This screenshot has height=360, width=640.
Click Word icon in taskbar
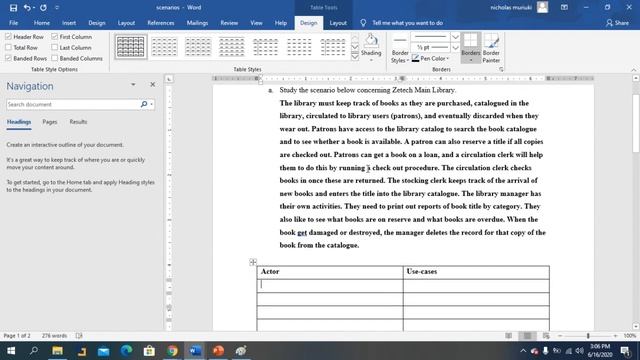pyautogui.click(x=195, y=351)
